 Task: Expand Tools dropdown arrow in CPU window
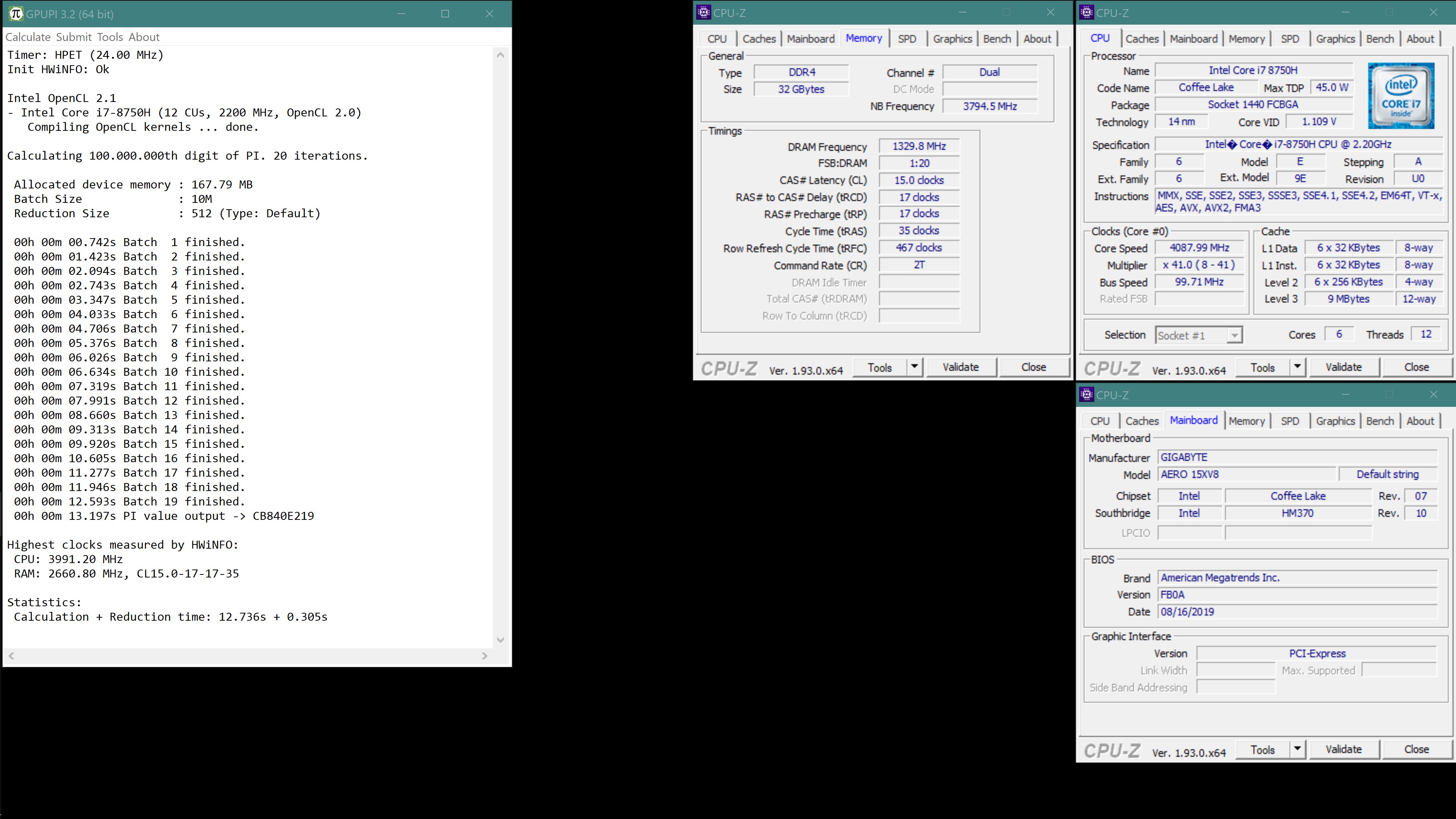pos(1298,367)
